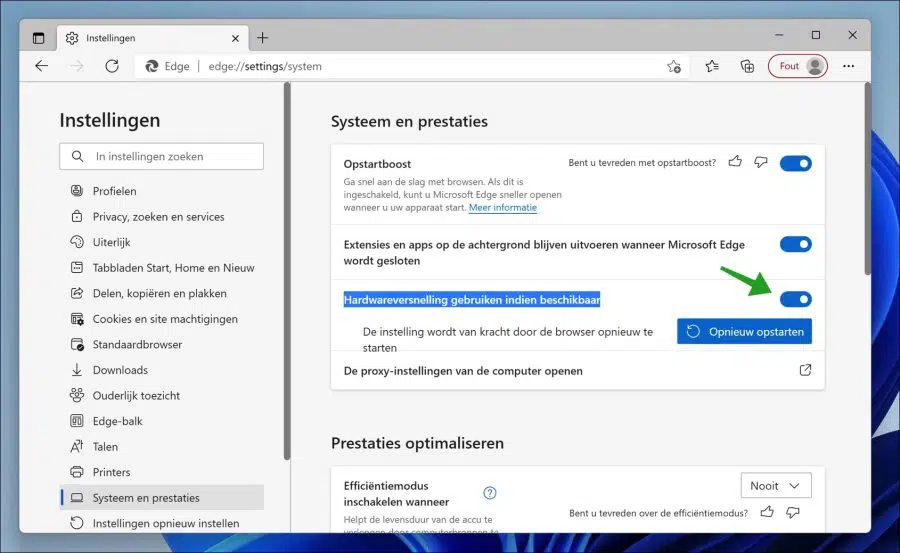900x553 pixels.
Task: Select Systeem en prestaties in sidebar
Action: pos(161,498)
